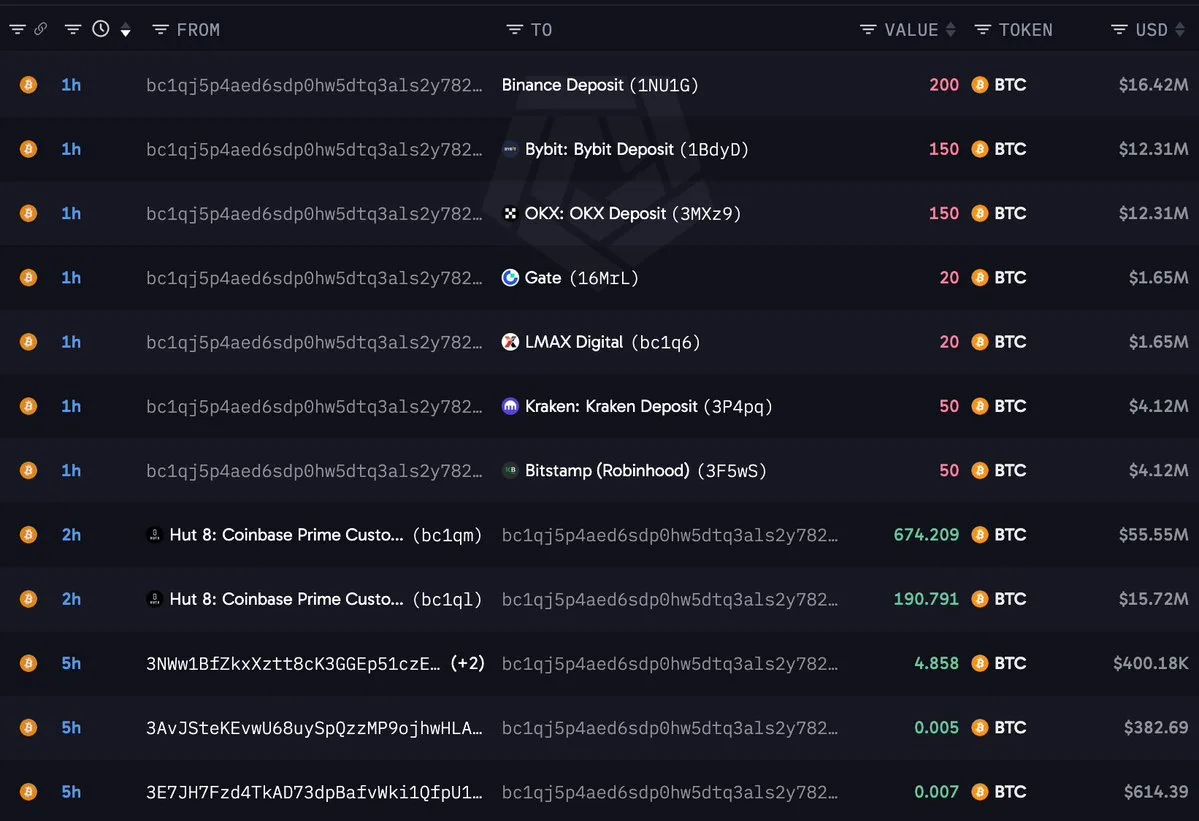Open the TO column filter icon
The image size is (1199, 821).
coord(515,30)
